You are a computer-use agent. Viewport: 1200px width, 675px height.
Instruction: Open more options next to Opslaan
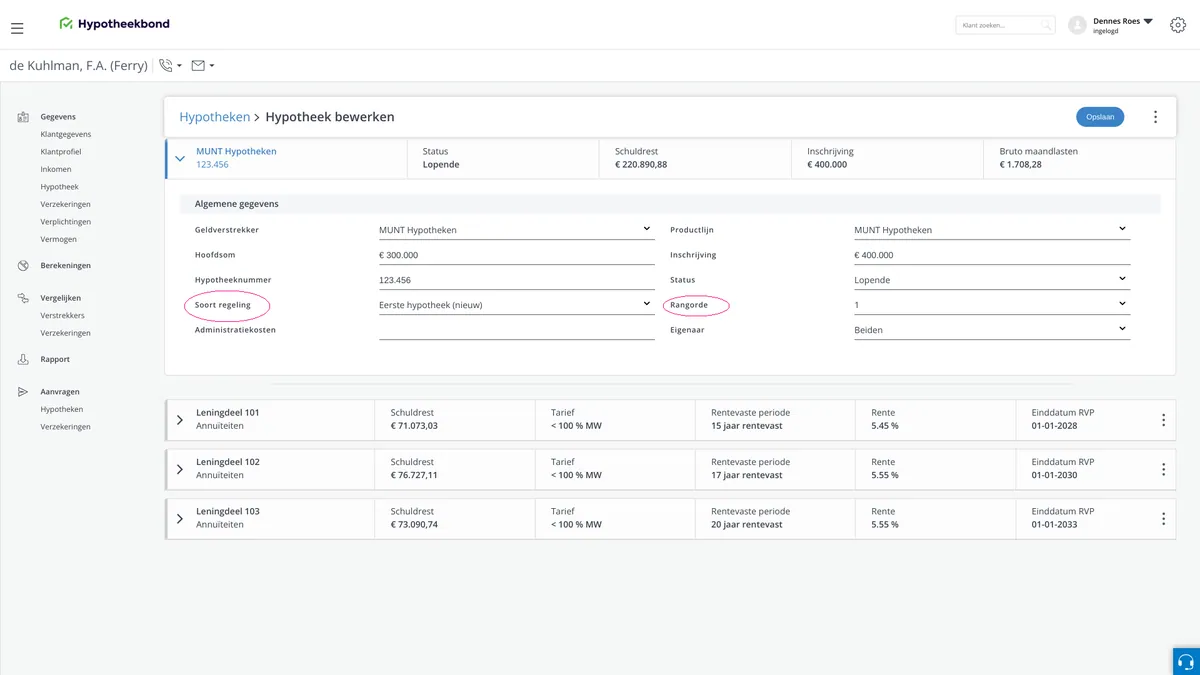pyautogui.click(x=1155, y=117)
